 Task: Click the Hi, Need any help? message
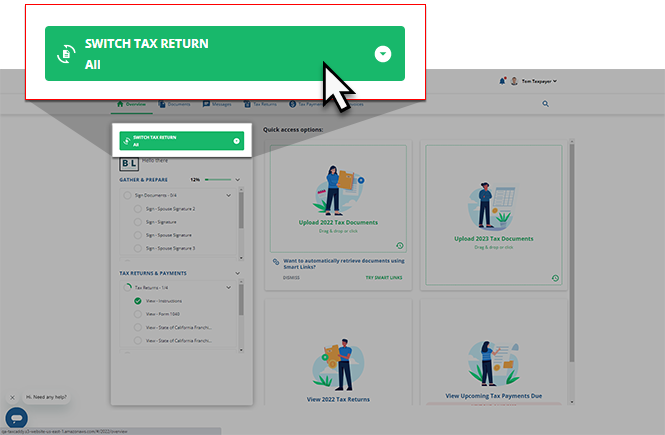[46, 397]
